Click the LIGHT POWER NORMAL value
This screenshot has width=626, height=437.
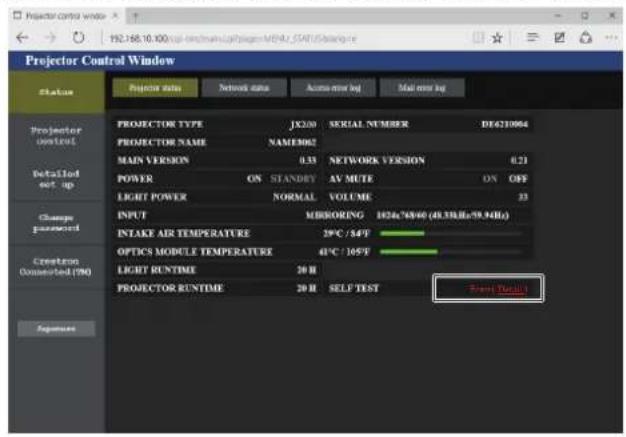coord(295,197)
